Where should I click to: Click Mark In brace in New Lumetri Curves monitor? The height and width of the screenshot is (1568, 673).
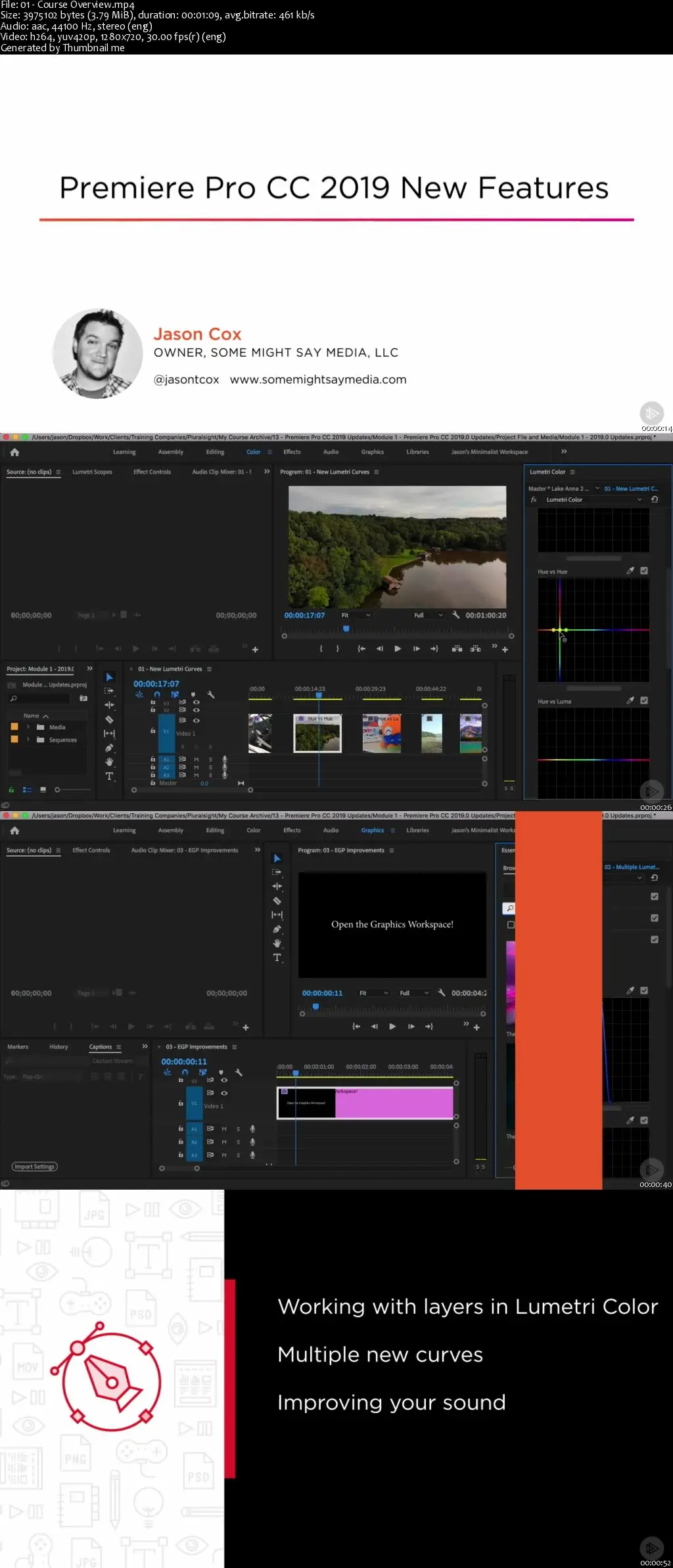pyautogui.click(x=321, y=649)
